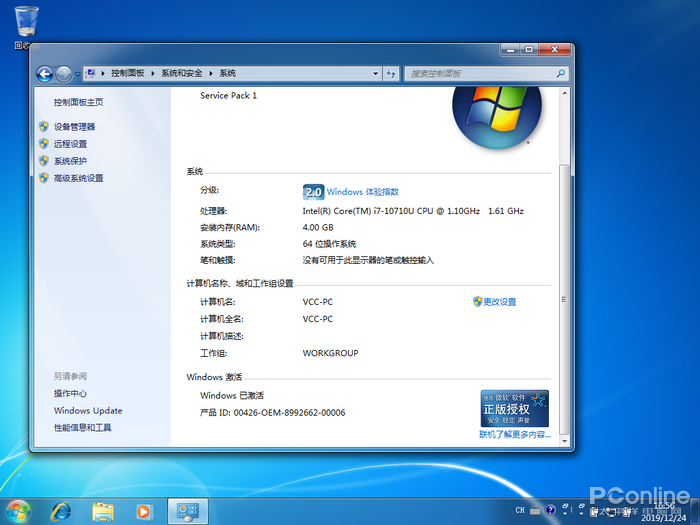Open Windows Explorer folder in taskbar
Screen dimensions: 700x525
point(103,510)
